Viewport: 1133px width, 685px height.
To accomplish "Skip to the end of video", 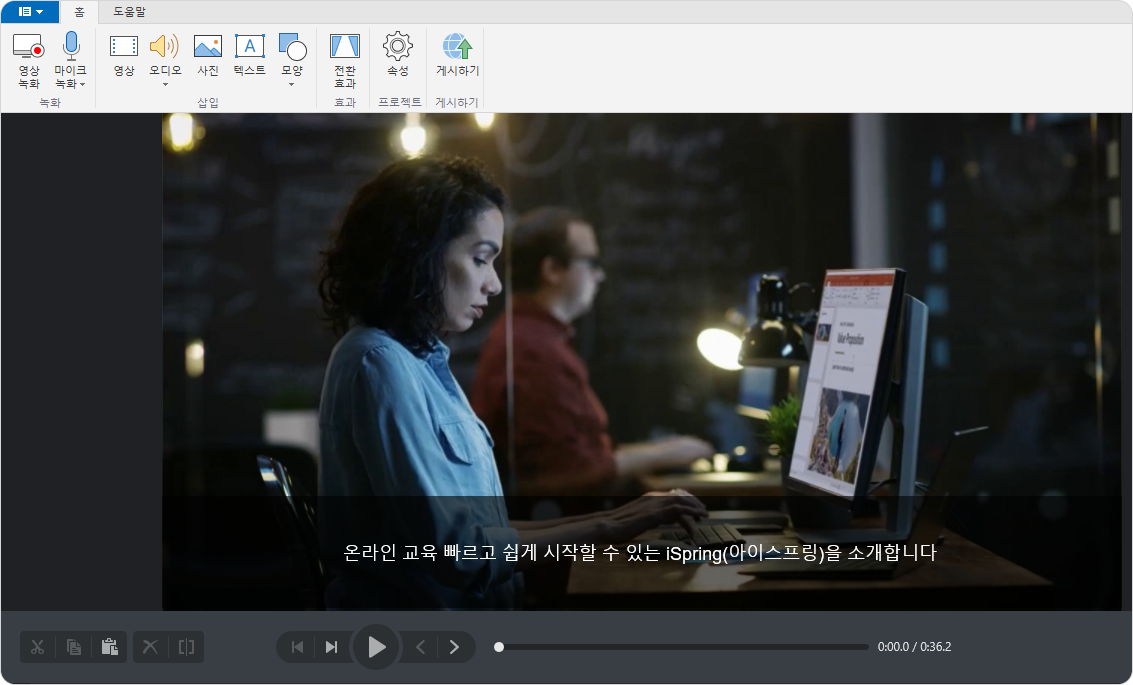I will tap(331, 647).
